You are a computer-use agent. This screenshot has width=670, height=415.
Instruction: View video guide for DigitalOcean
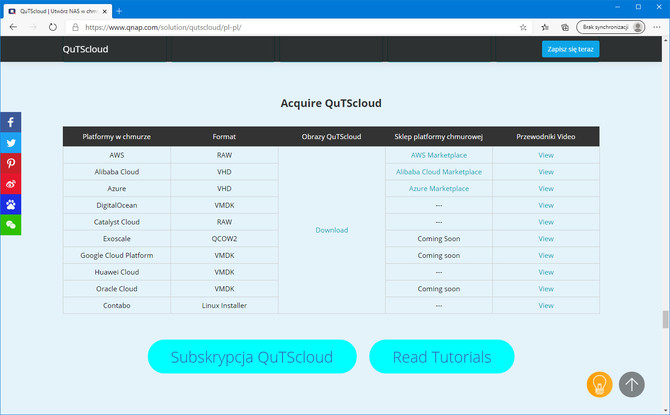click(546, 205)
